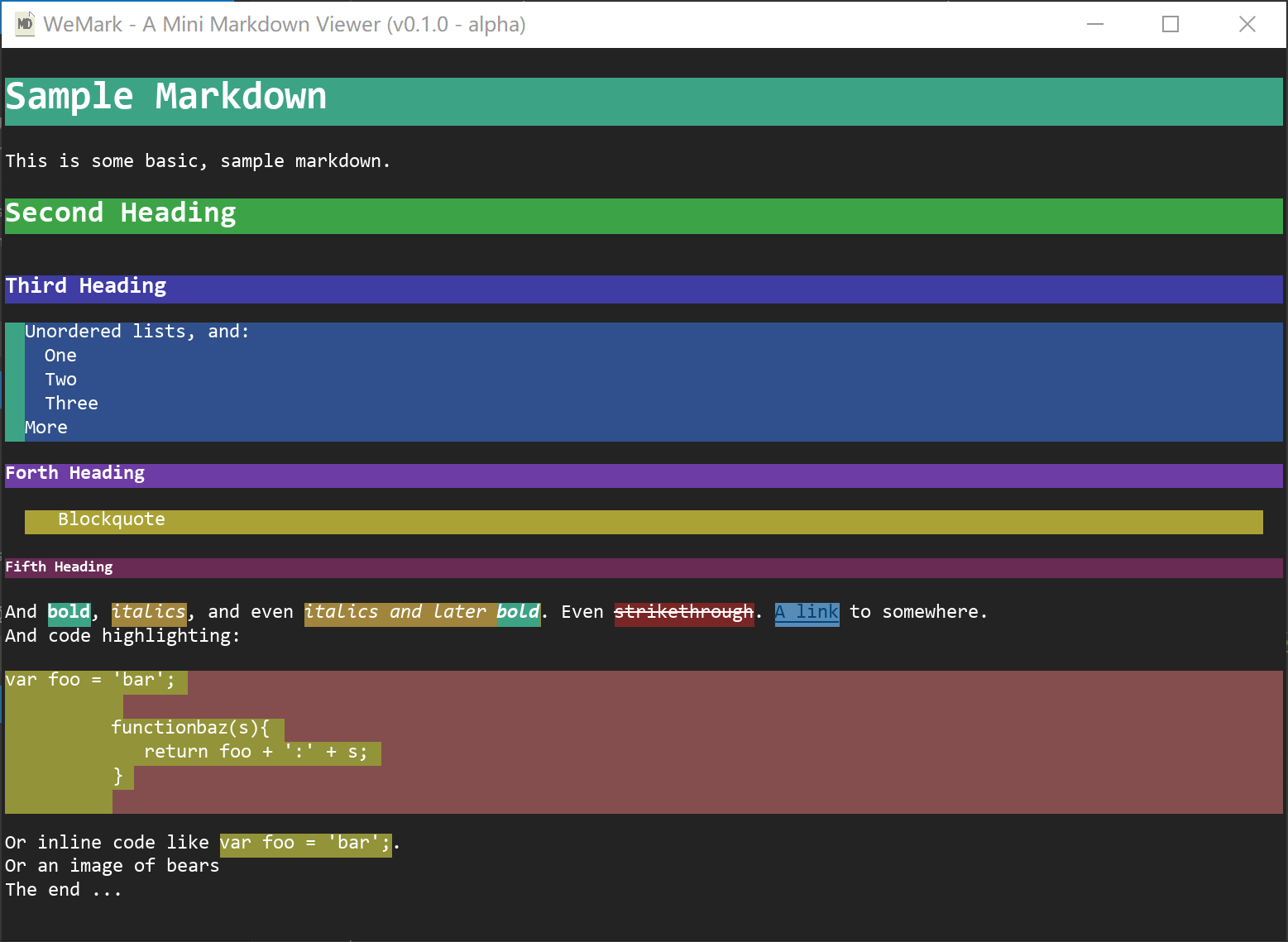Screen dimensions: 1288x942
Task: Click the WeMark MD icon in the title bar
Action: pyautogui.click(x=25, y=23)
